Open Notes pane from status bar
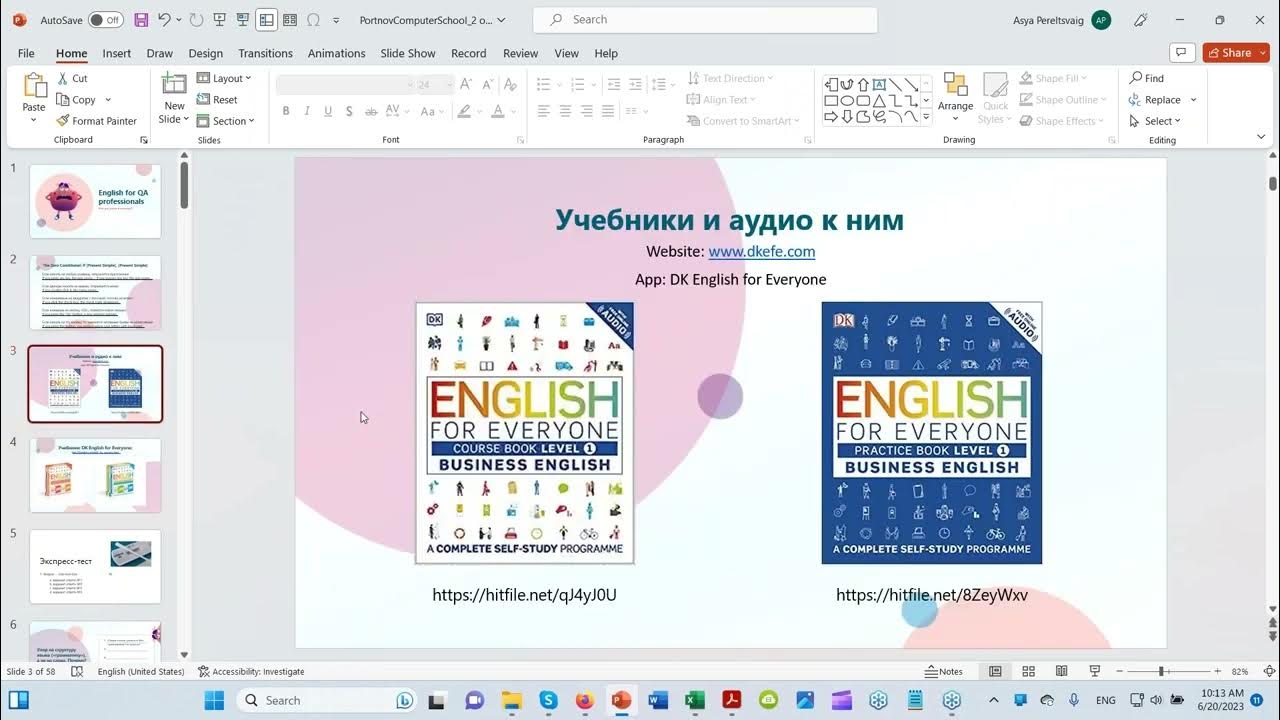1280x720 pixels. 944,672
